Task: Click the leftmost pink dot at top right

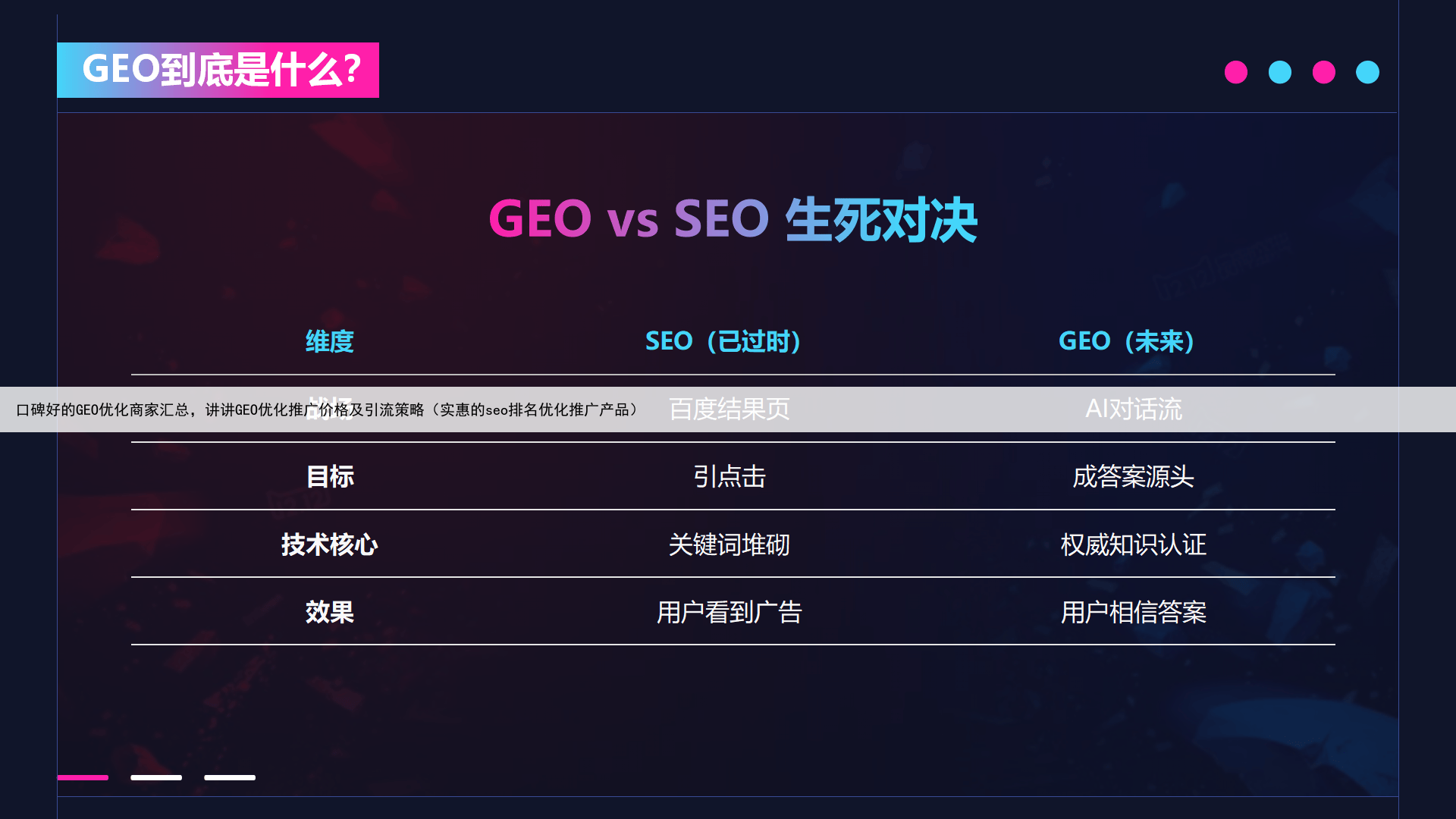Action: [x=1236, y=72]
